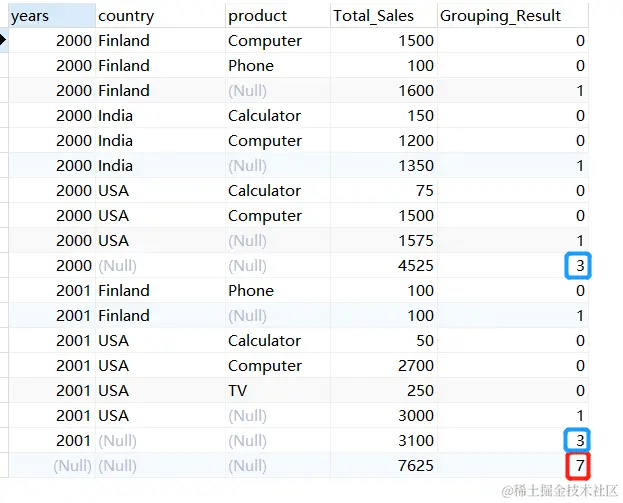Select the 1200 Total_Sales cell

[x=384, y=141]
